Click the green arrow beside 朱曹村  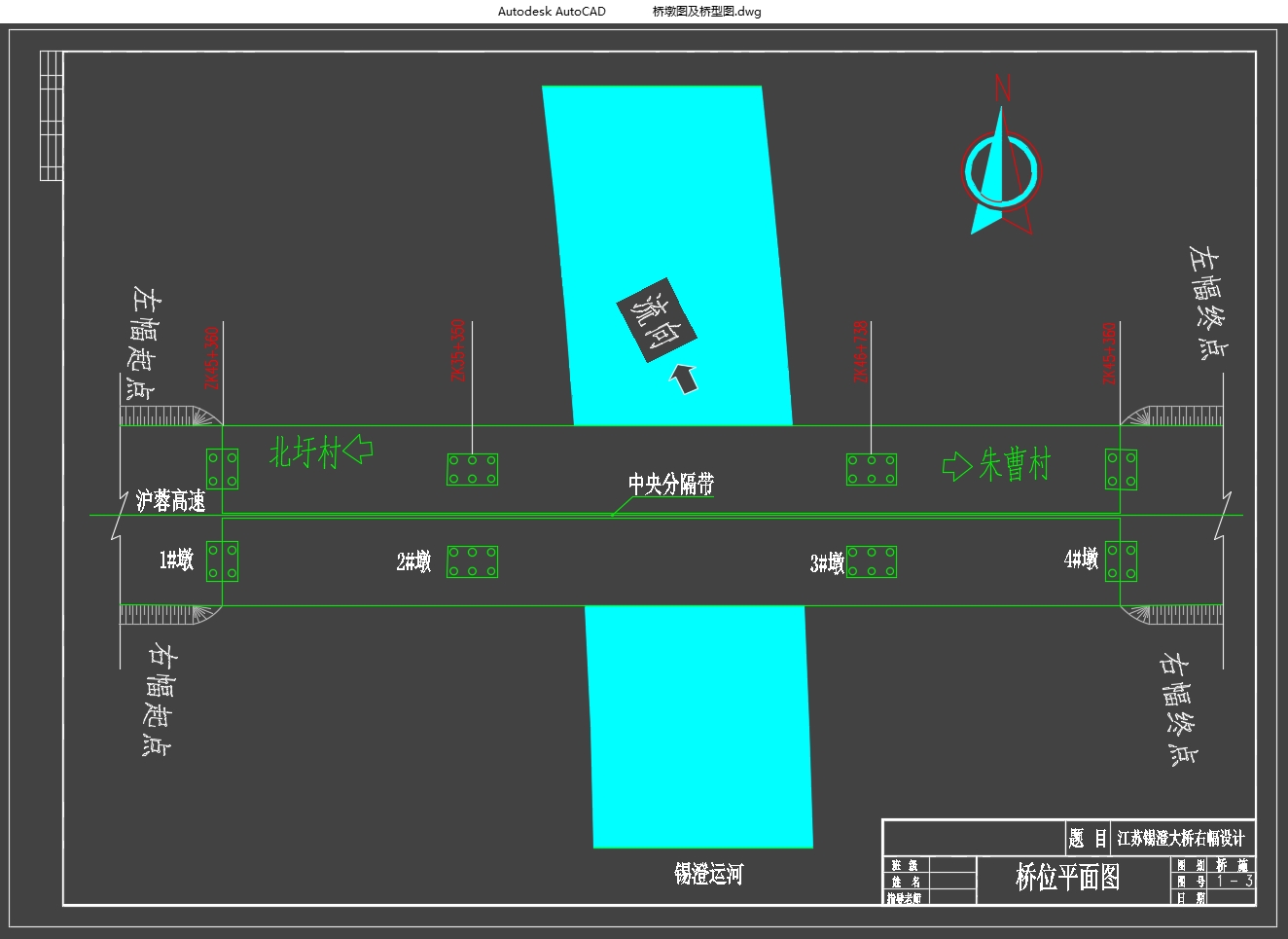click(956, 466)
